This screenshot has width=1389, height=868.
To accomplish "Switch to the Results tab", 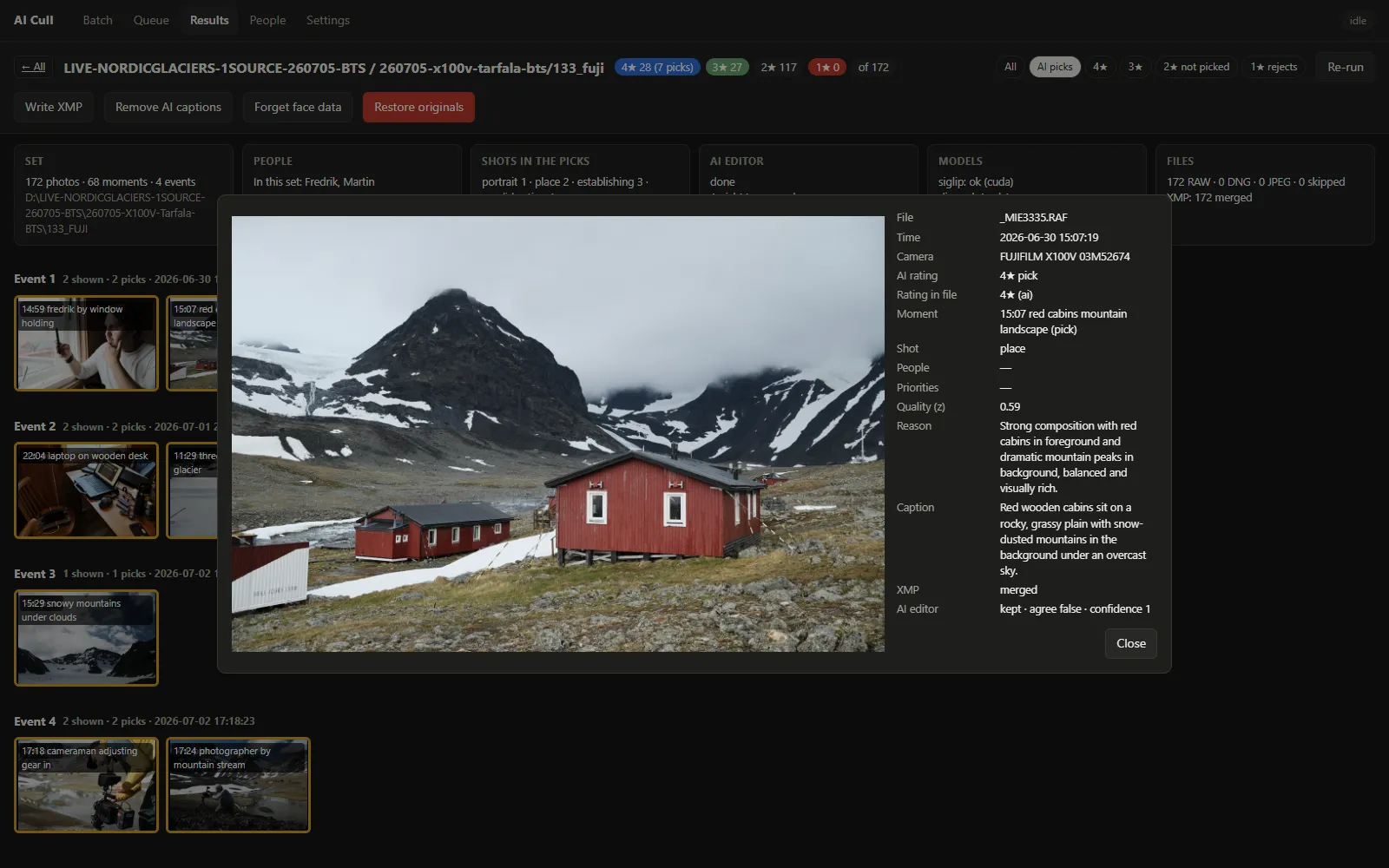I will tap(209, 20).
